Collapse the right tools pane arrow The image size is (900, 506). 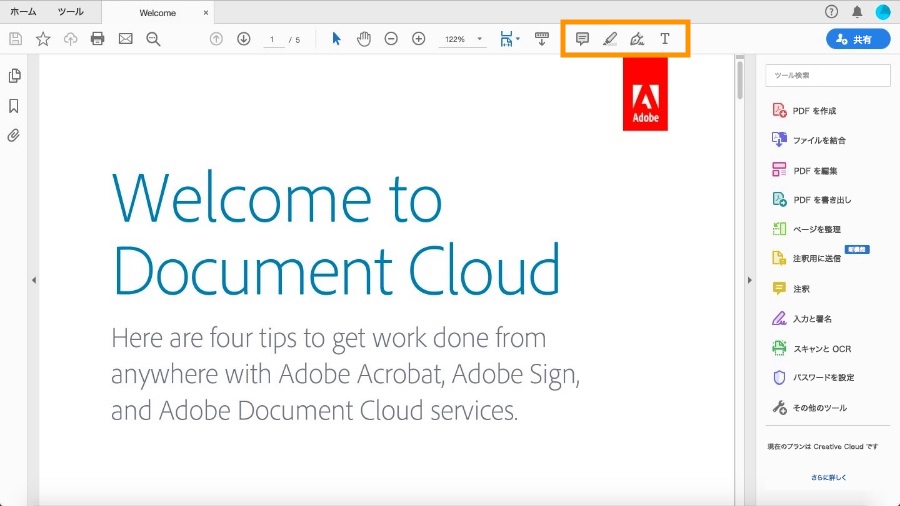[750, 280]
